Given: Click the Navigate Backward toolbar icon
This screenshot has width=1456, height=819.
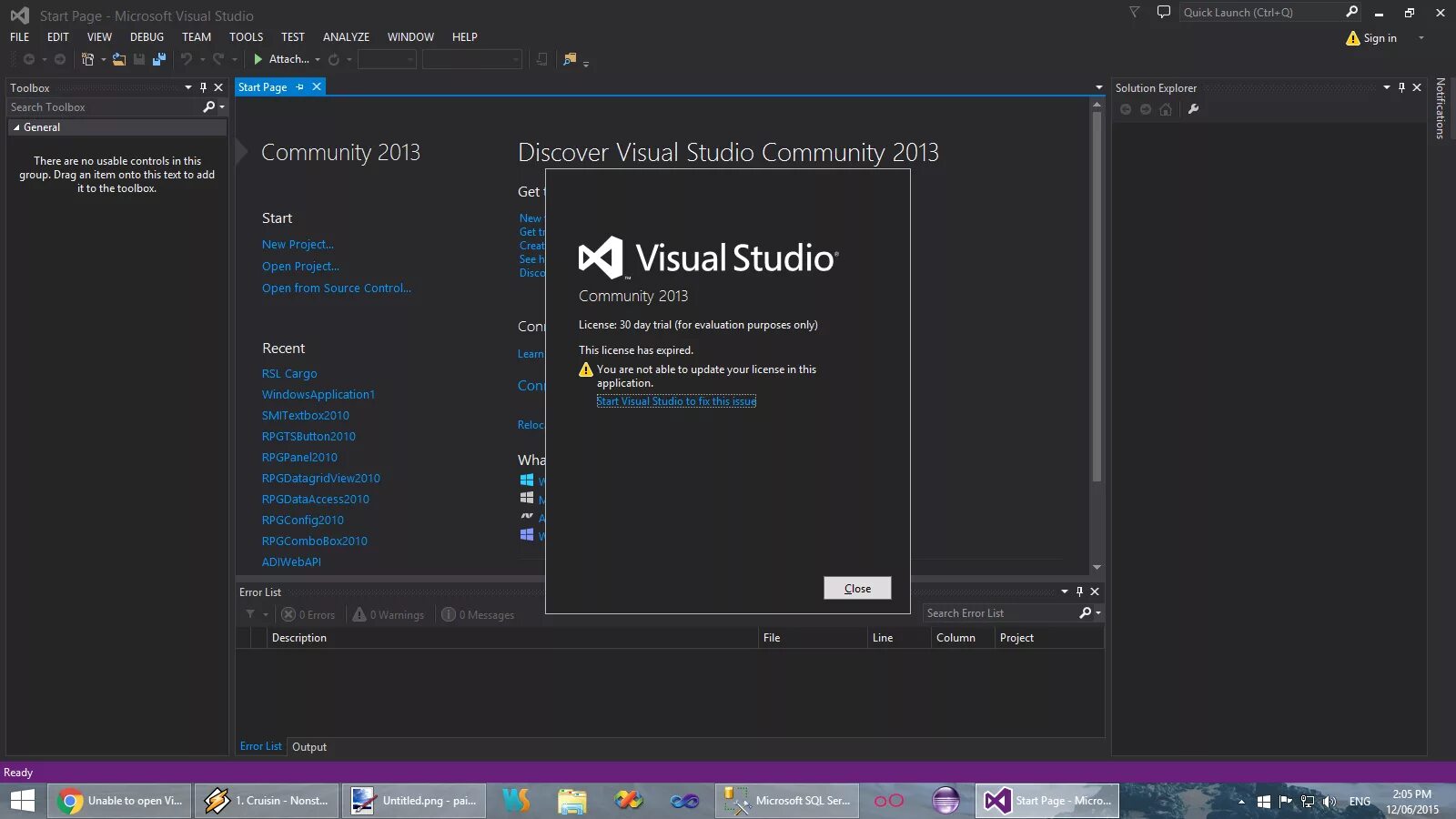Looking at the screenshot, I should click(29, 59).
